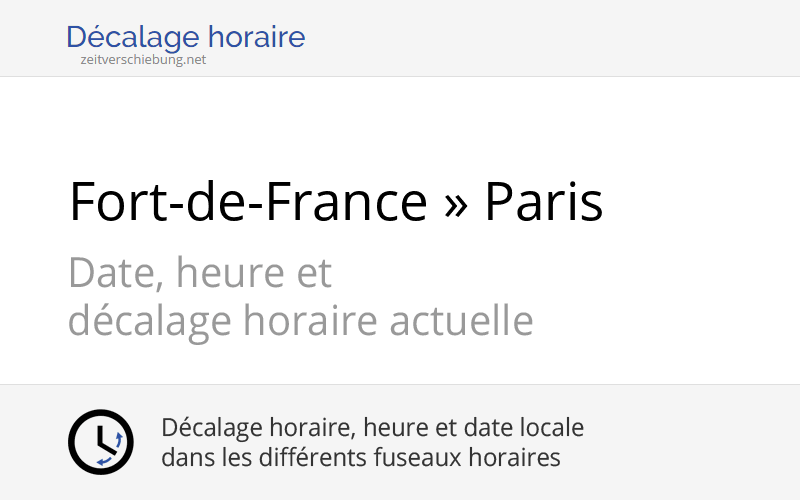Click the footer line starting "Décalage horaire, heure"
The width and height of the screenshot is (800, 500).
[x=372, y=428]
